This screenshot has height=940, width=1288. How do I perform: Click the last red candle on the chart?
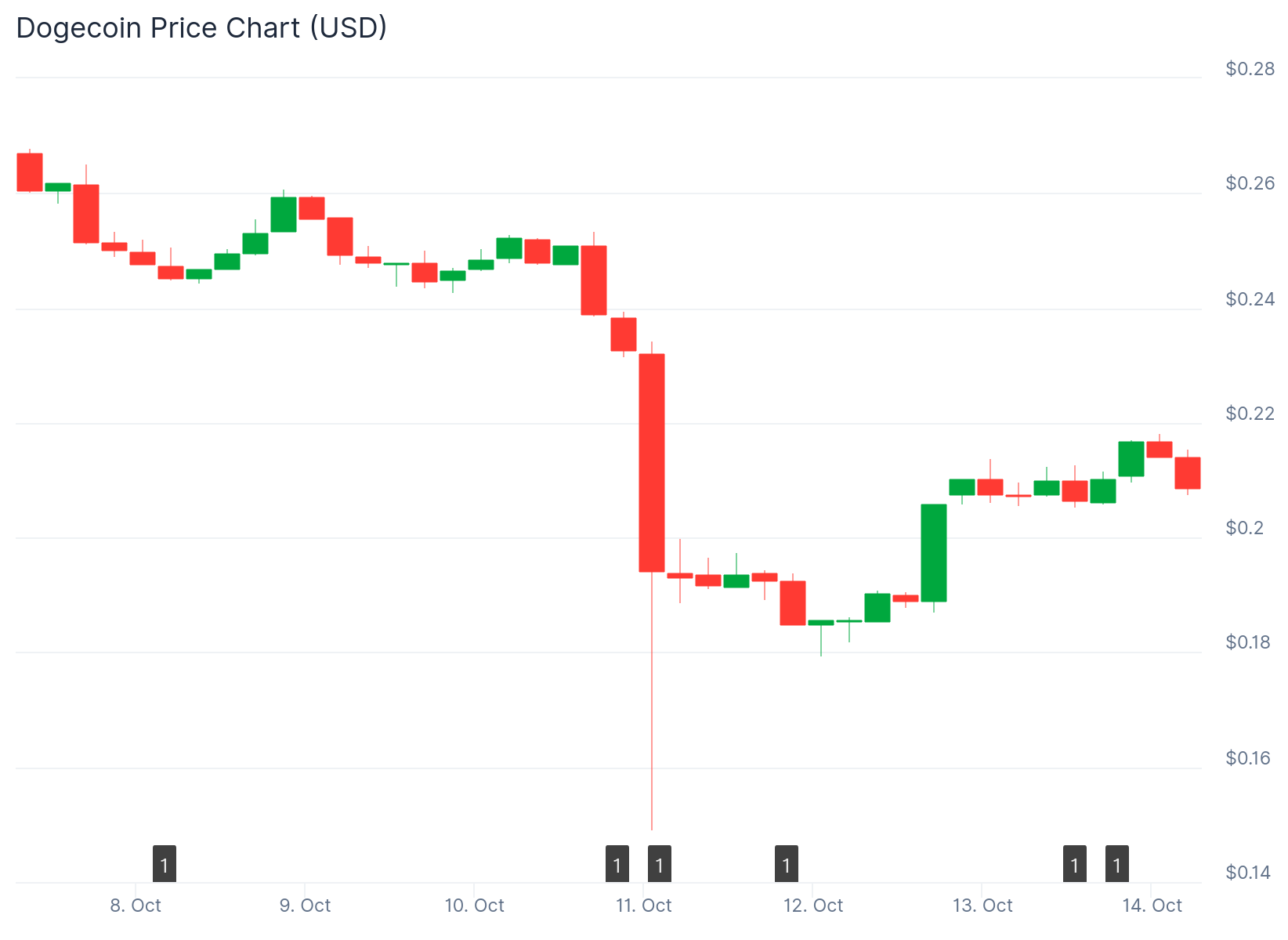click(x=1188, y=473)
